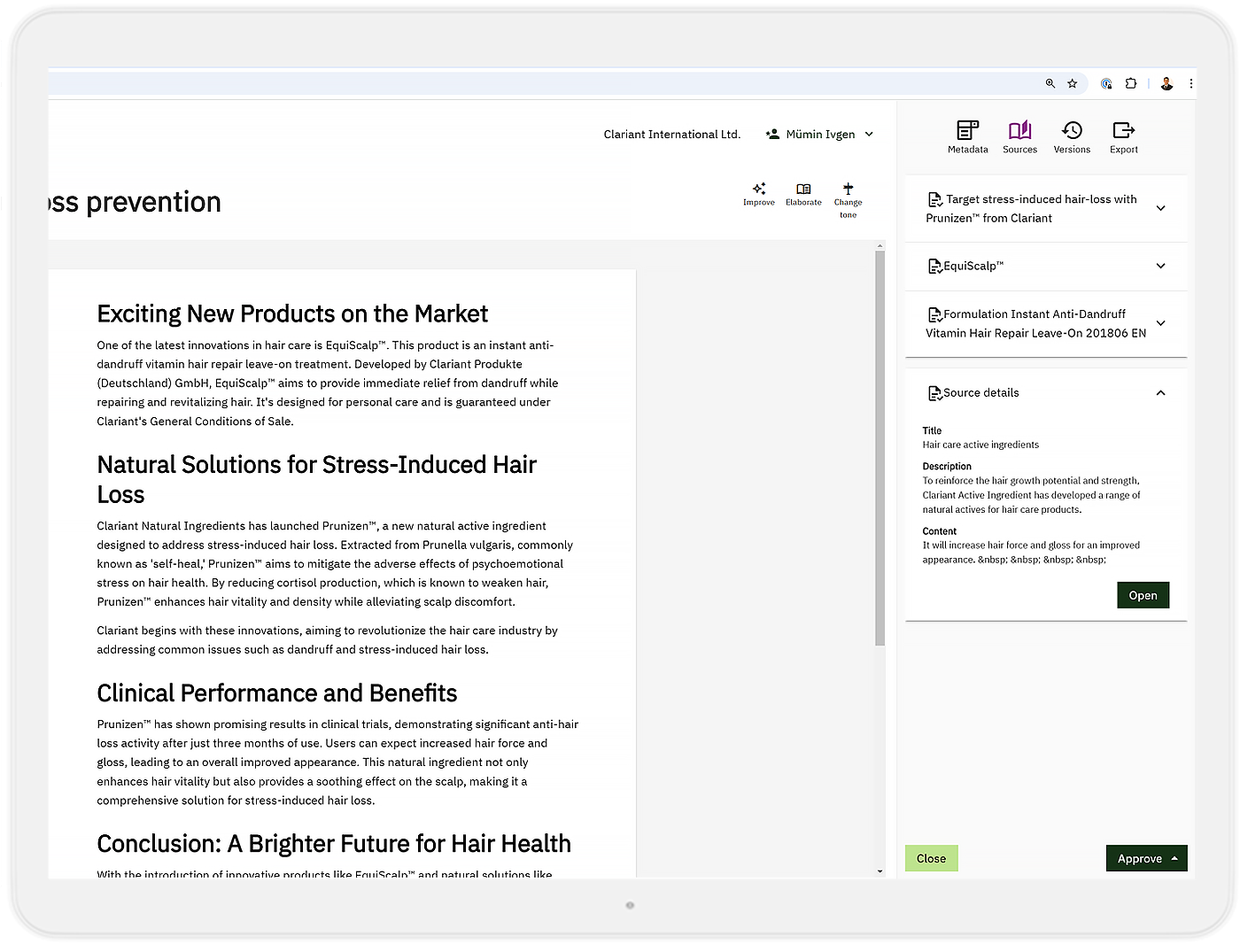Collapse the Source details section
Screen dimensions: 1240x952
1160,393
